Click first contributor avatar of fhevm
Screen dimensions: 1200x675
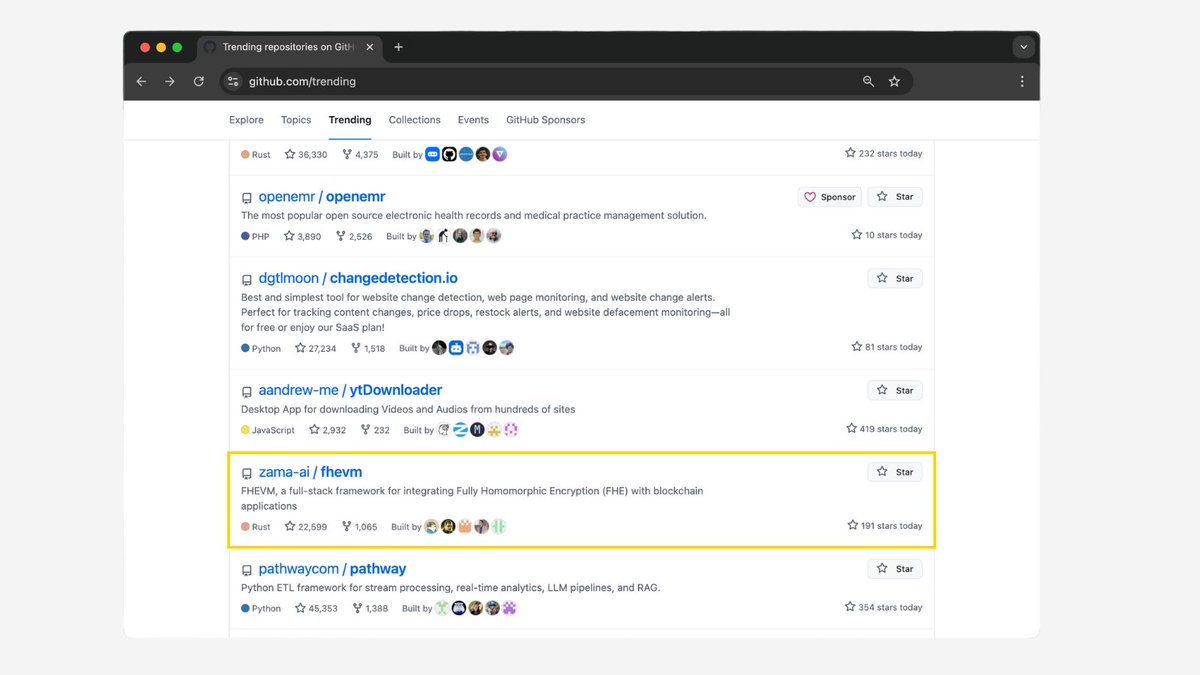[431, 526]
